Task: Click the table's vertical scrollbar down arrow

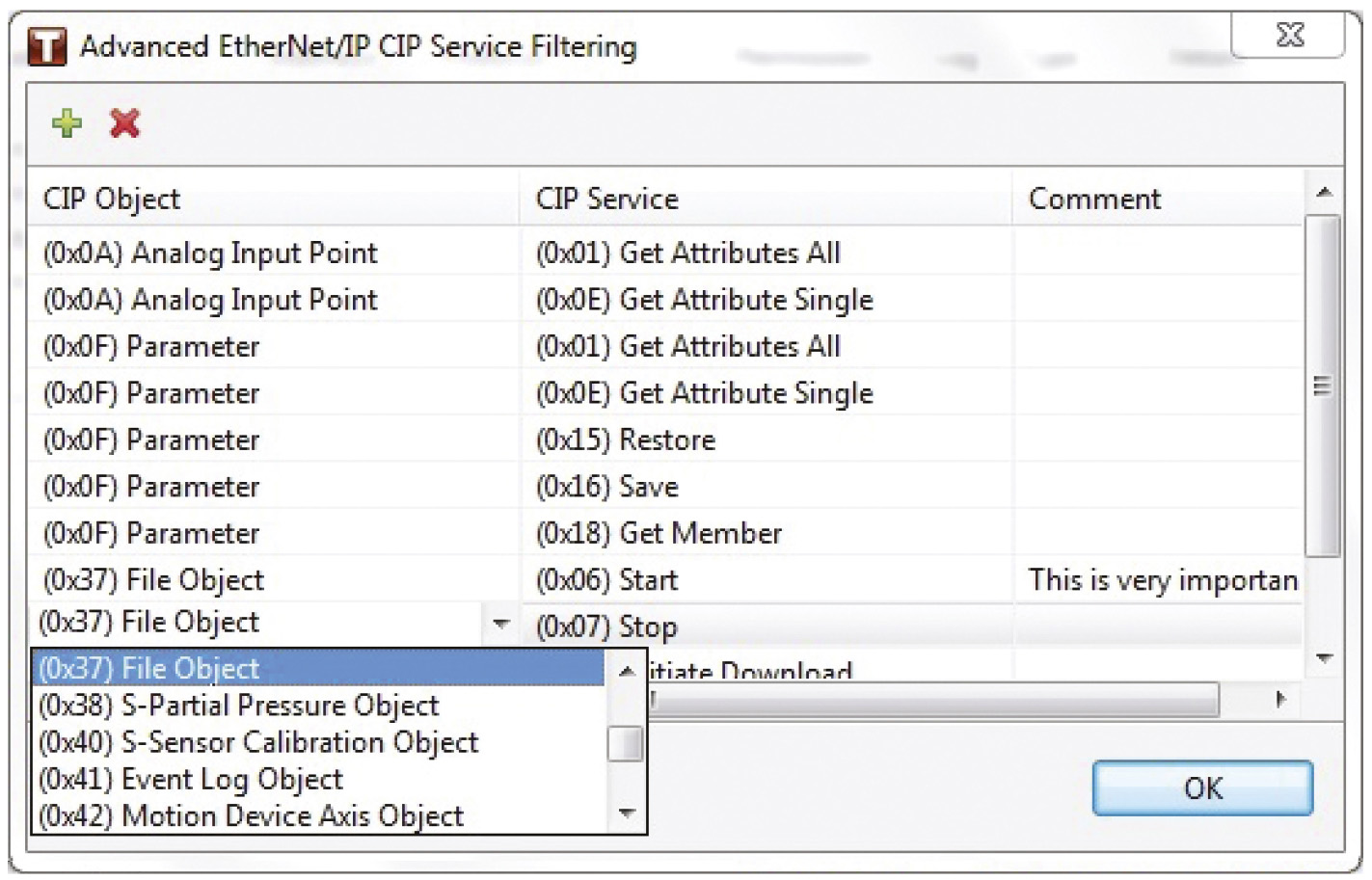Action: (1324, 658)
